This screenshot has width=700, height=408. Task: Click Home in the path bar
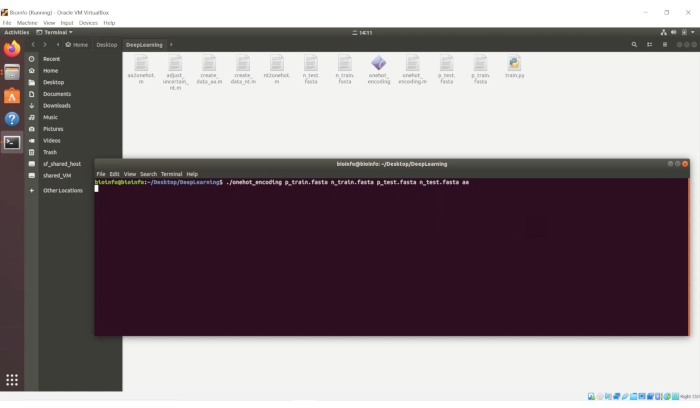[x=76, y=45]
